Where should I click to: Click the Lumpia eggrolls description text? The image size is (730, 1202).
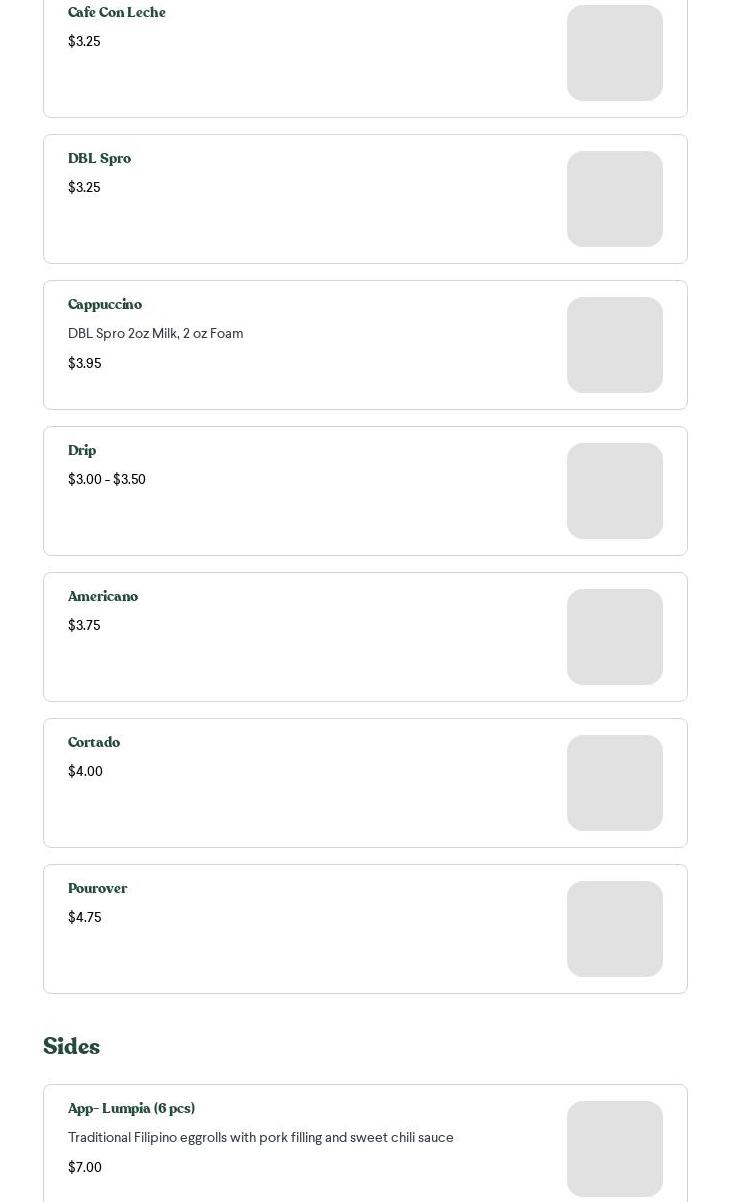[x=260, y=1138]
